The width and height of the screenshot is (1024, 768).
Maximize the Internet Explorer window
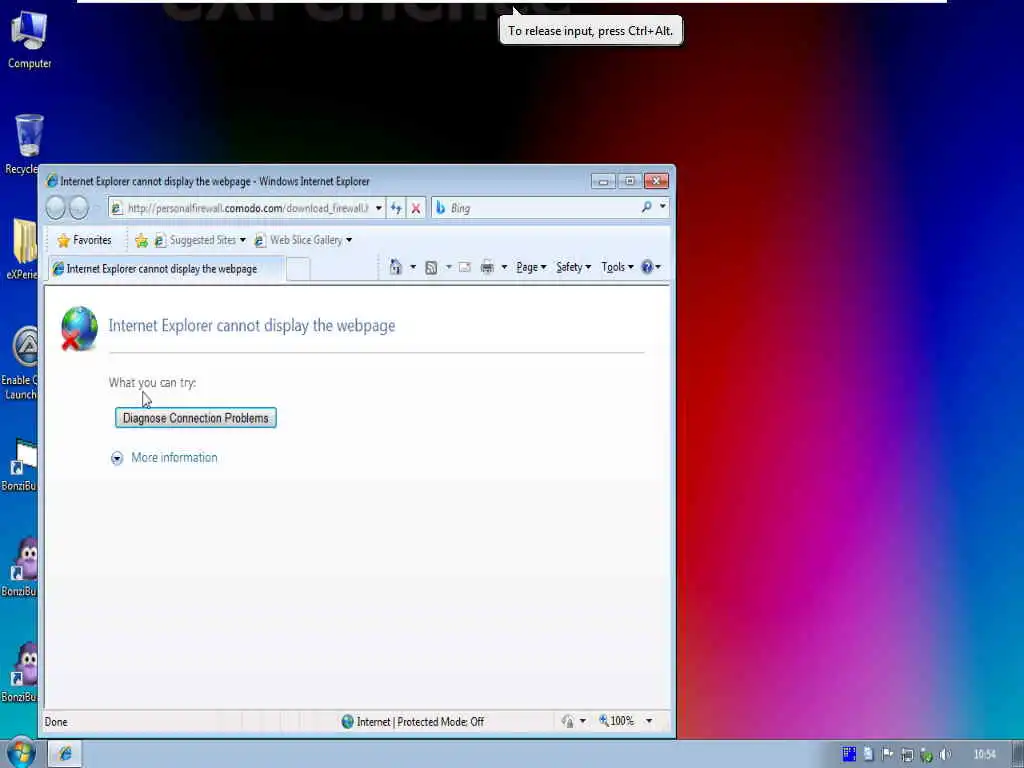point(630,182)
